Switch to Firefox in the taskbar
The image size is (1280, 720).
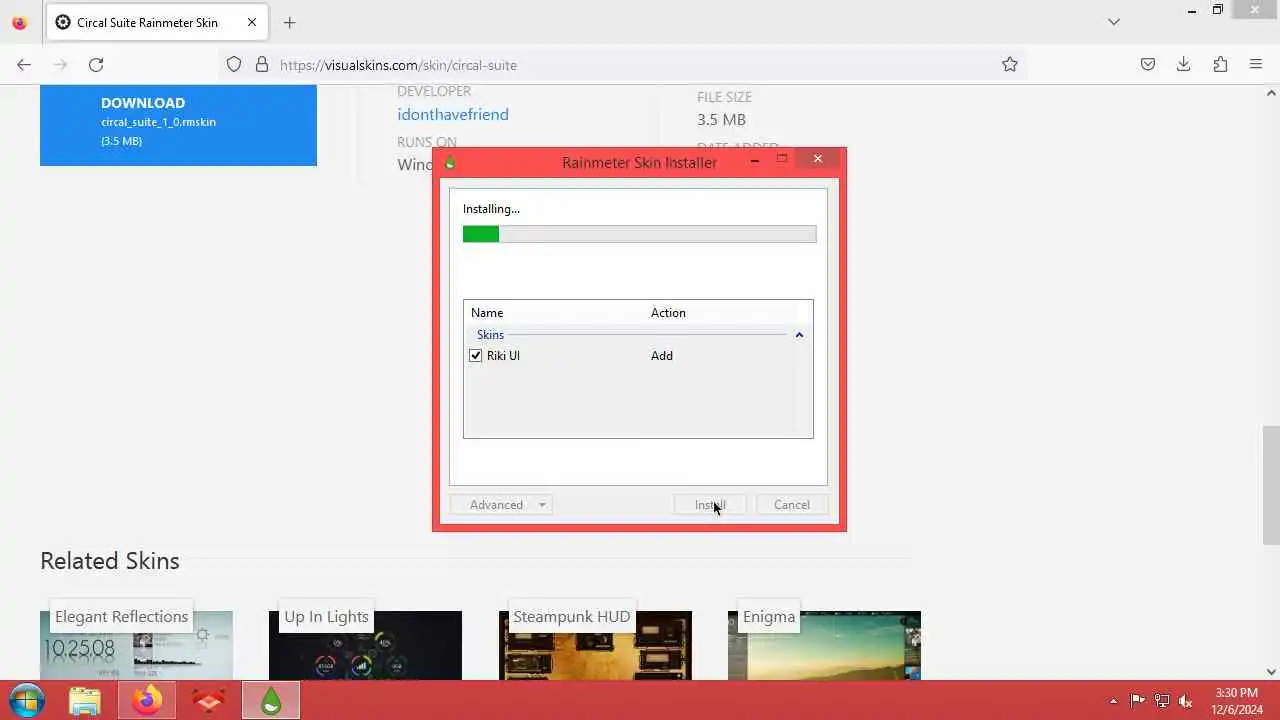(147, 700)
